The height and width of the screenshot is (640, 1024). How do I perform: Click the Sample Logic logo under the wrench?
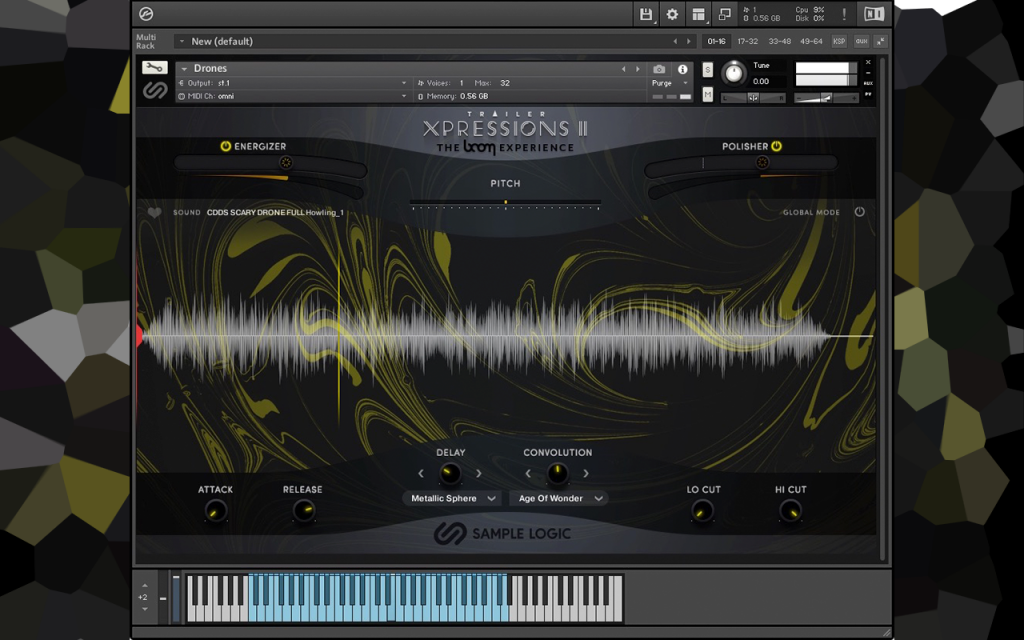[155, 90]
